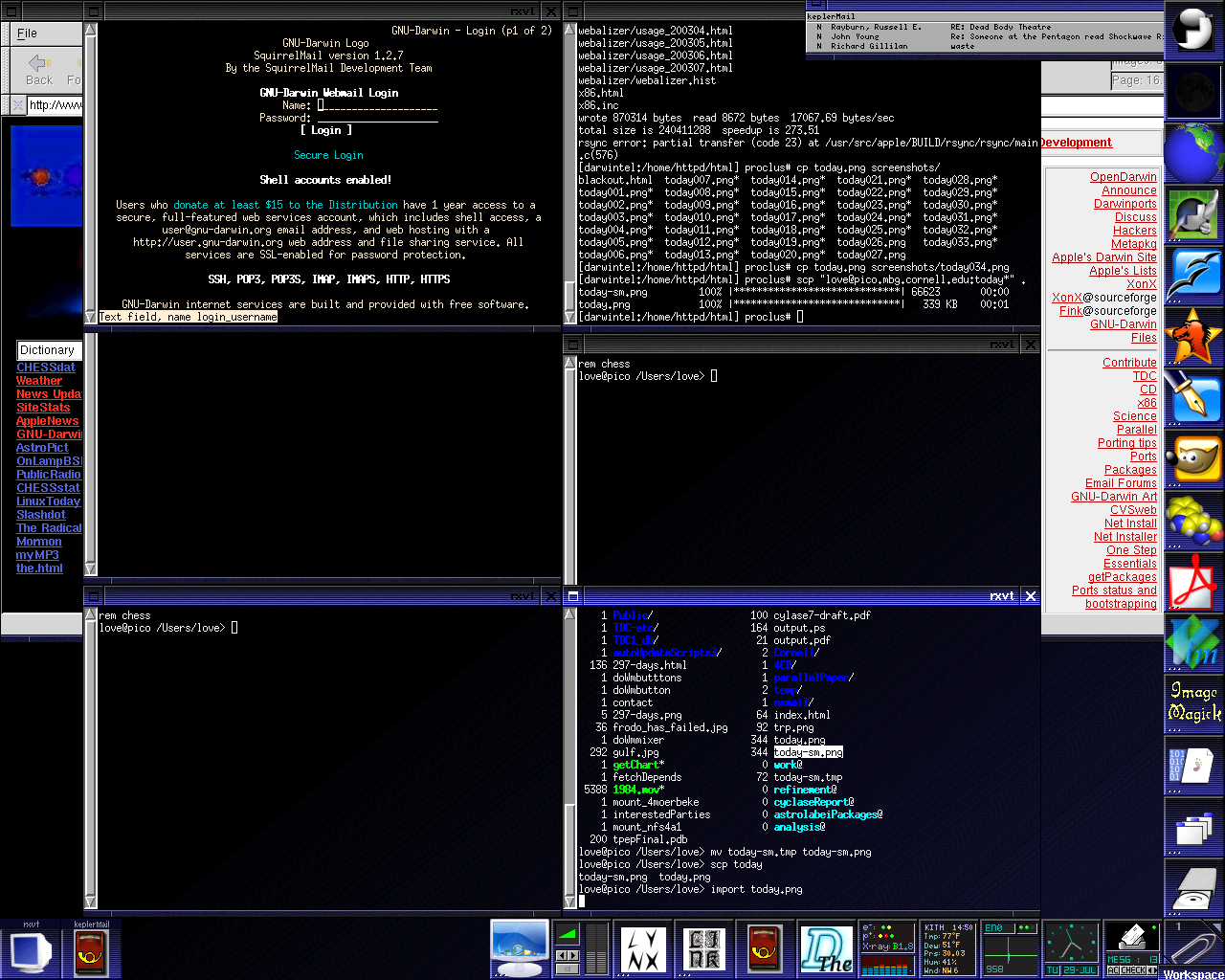Viewport: 1225px width, 980px height.
Task: Open the Hackers link
Action: 1135,231
